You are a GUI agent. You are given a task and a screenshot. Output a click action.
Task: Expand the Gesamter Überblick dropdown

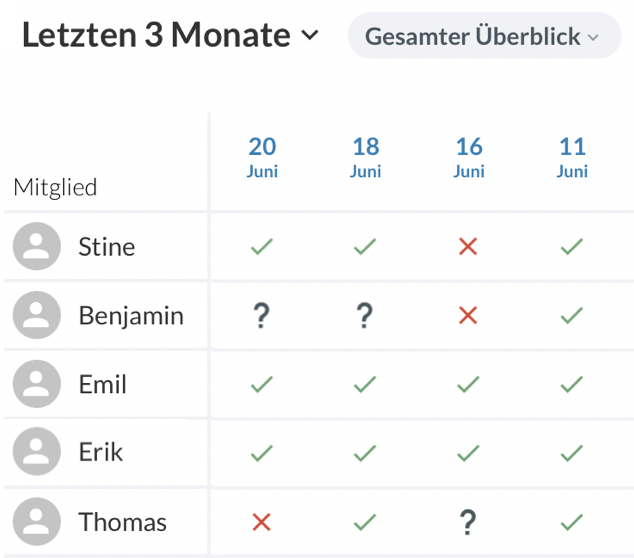tap(483, 37)
